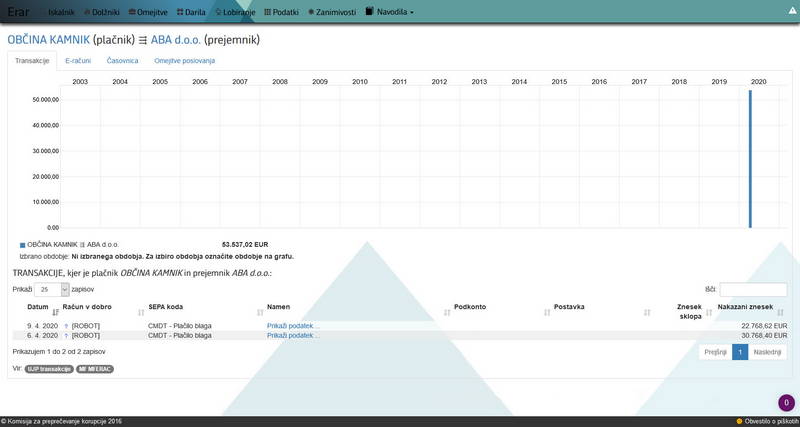The image size is (800, 427).
Task: Click the swap arrows between payer and recipient
Action: [143, 40]
